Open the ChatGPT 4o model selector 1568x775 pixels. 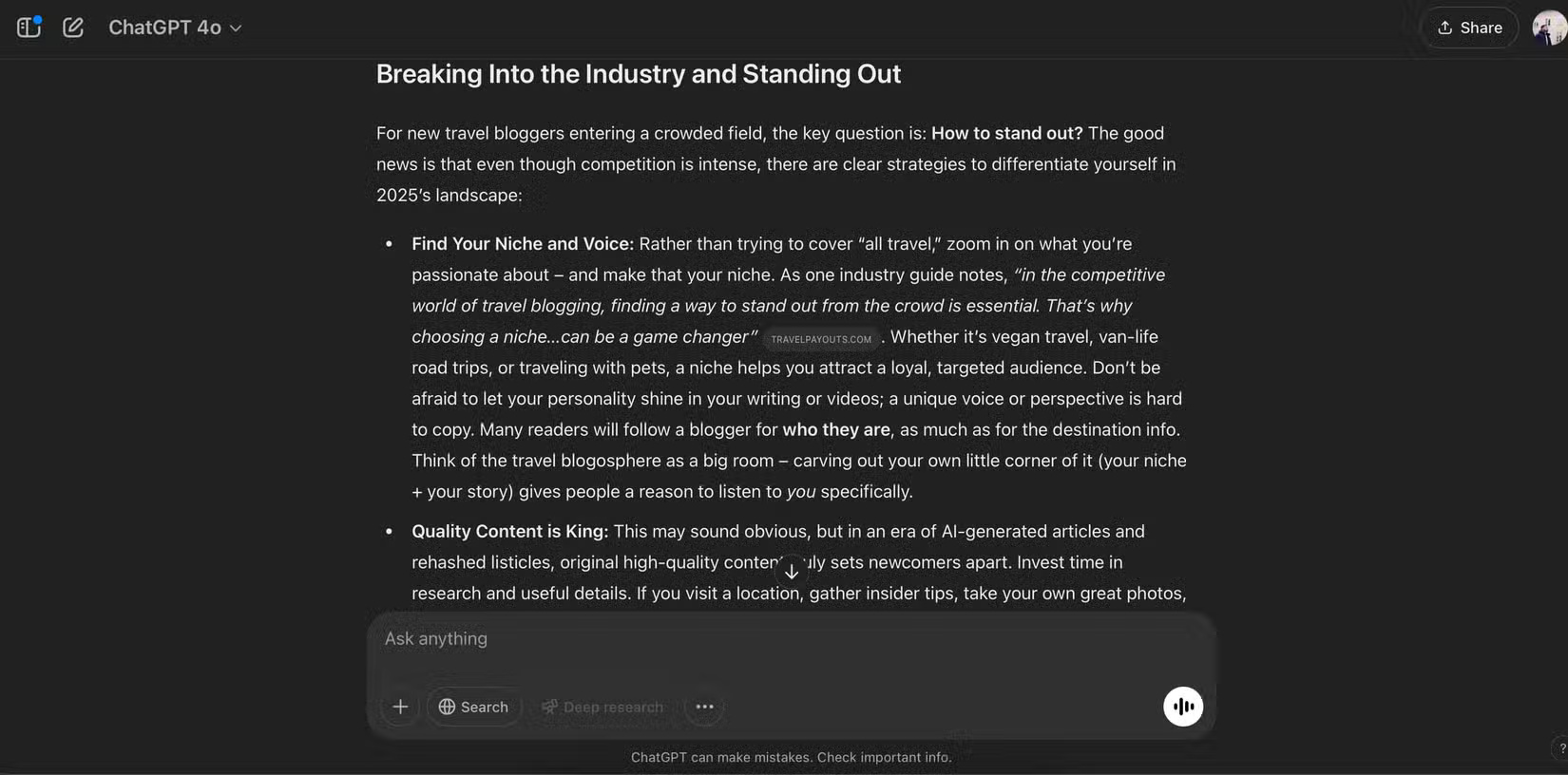tap(175, 28)
